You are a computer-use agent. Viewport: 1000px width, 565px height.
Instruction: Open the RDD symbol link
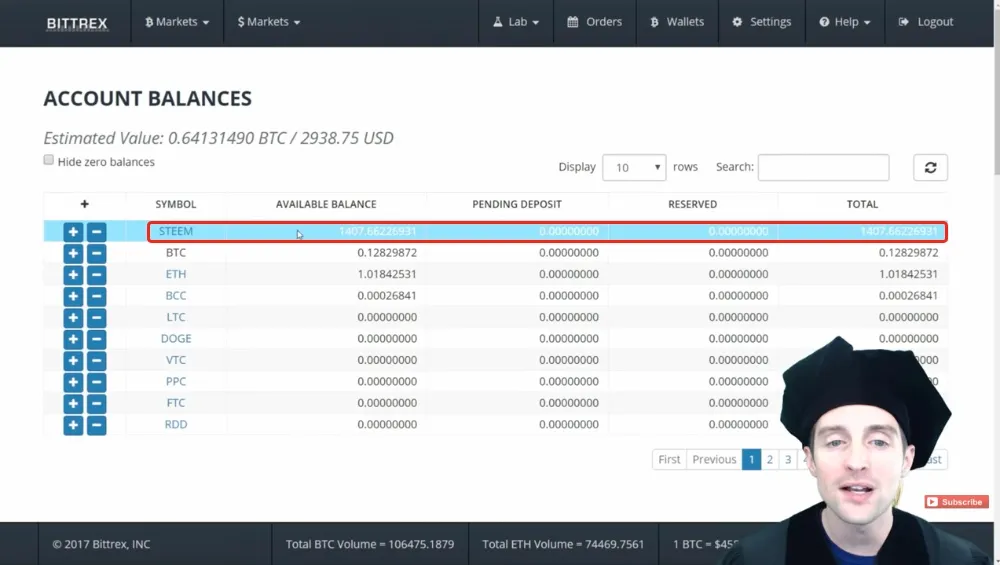coord(176,424)
